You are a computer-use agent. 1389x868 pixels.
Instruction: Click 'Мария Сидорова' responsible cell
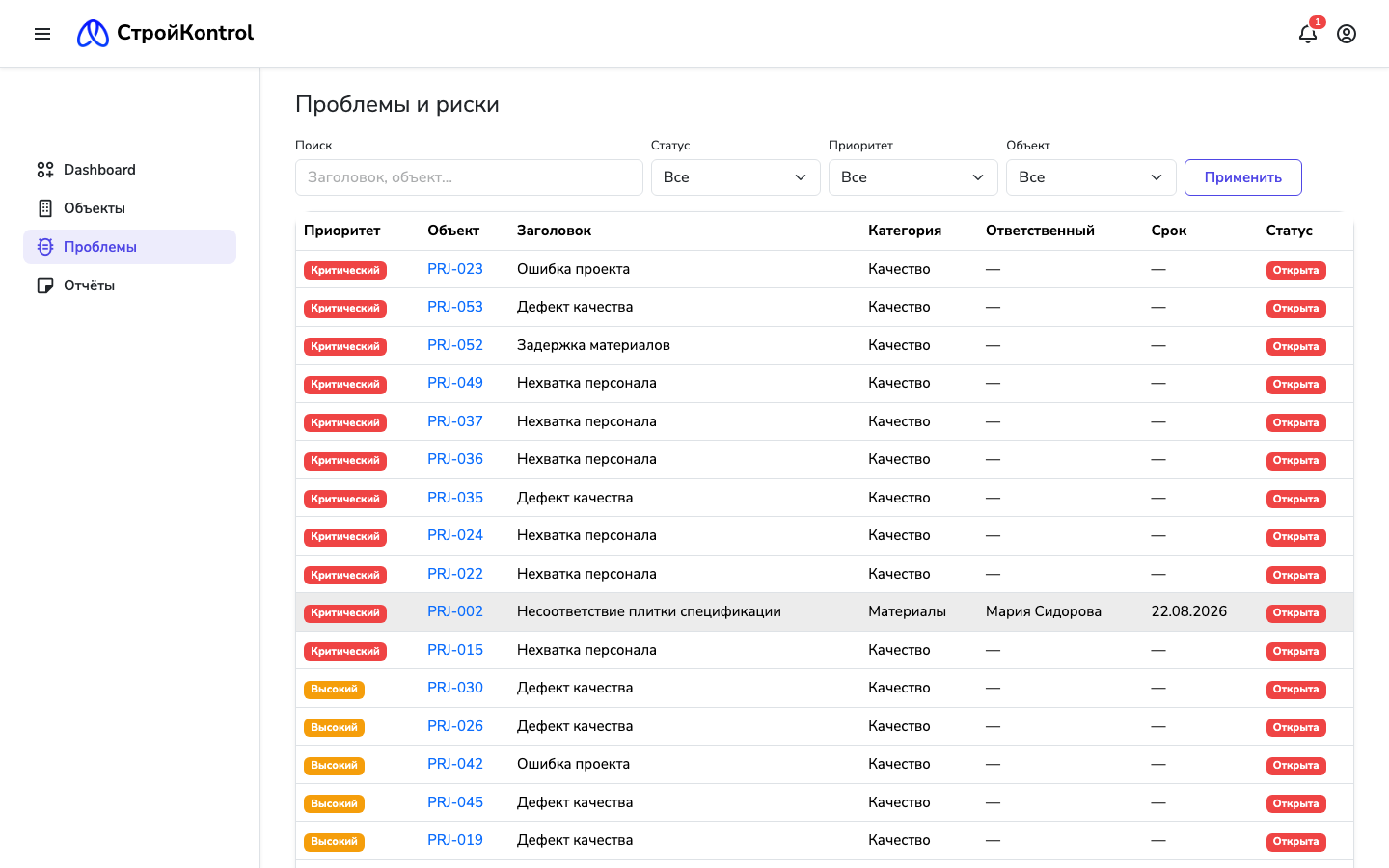(1044, 611)
